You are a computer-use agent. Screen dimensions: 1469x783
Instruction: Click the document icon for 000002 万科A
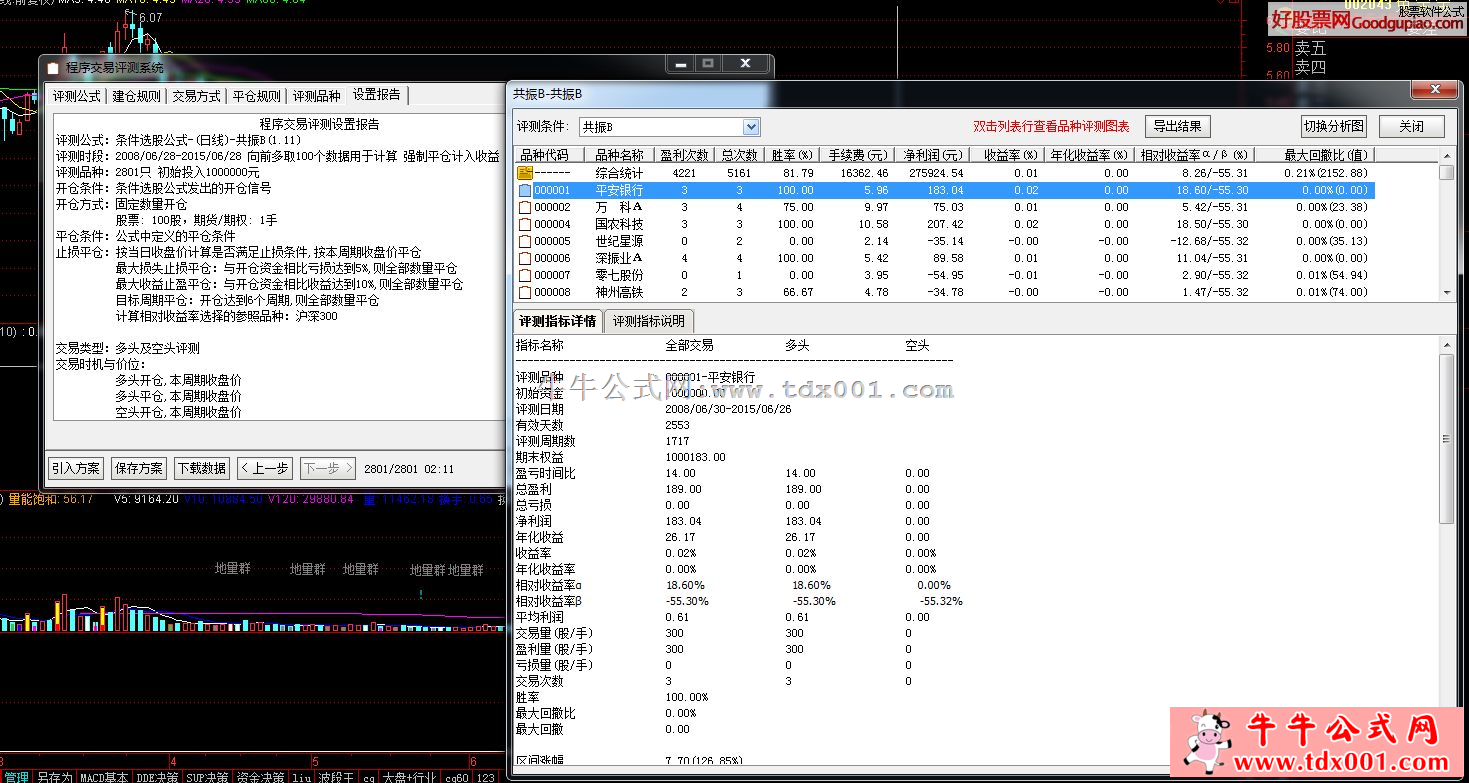pyautogui.click(x=524, y=207)
